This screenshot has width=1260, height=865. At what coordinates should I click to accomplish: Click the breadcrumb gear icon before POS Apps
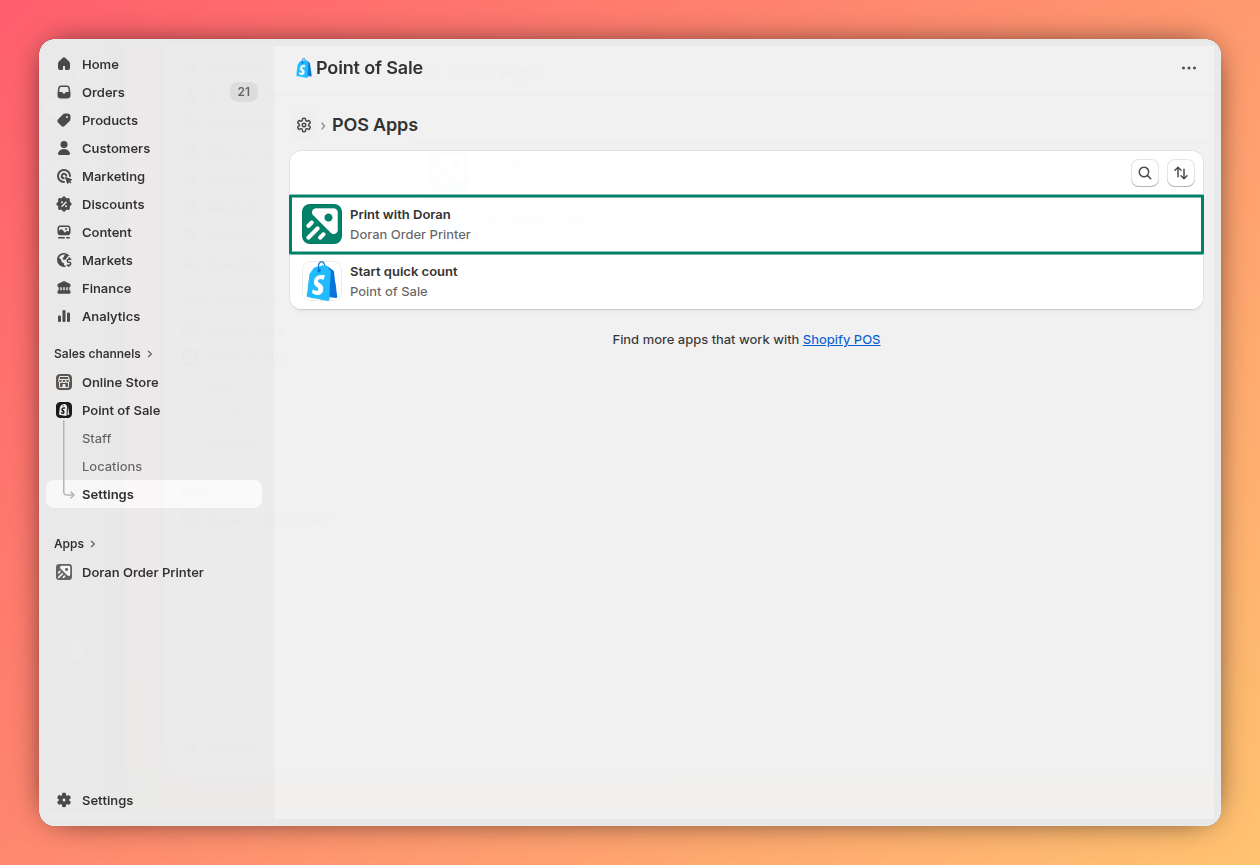click(304, 125)
